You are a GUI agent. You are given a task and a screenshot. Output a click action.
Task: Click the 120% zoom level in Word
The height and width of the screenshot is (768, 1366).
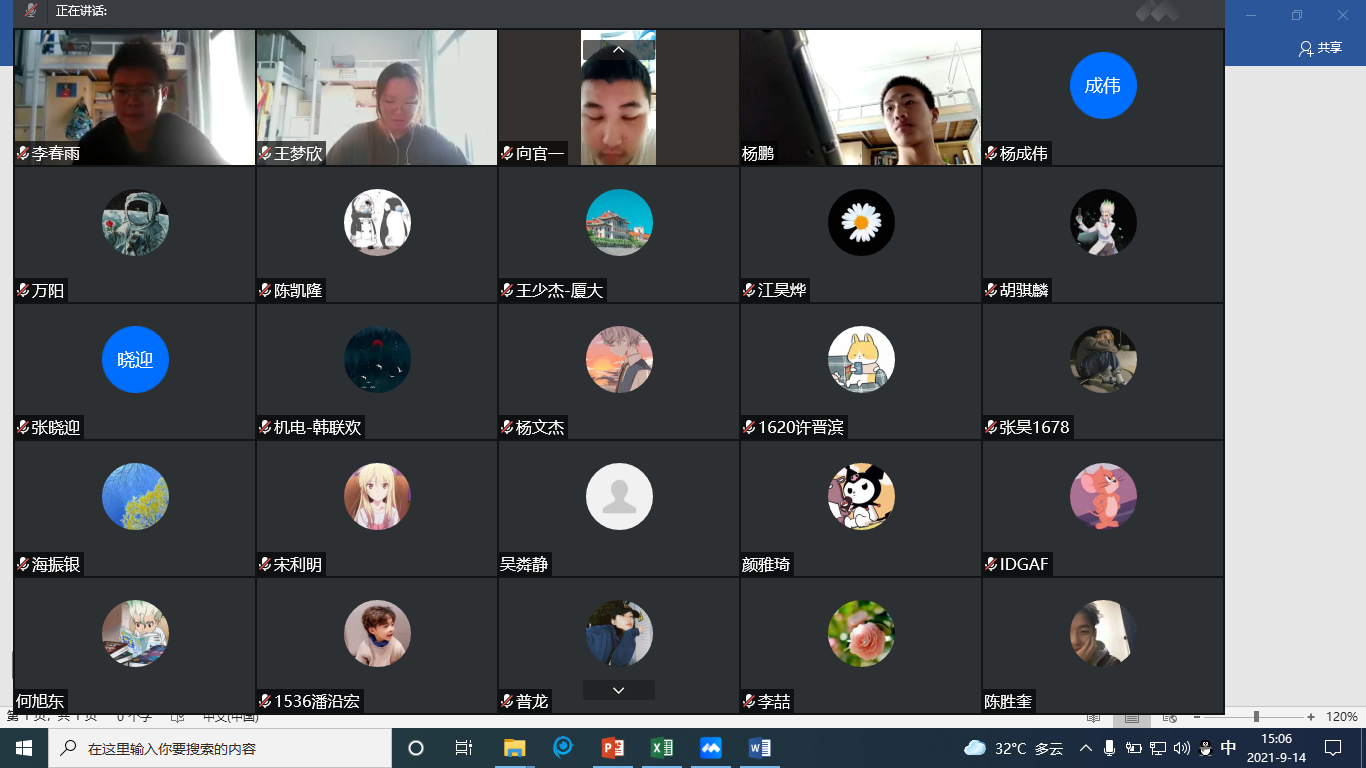pos(1342,717)
